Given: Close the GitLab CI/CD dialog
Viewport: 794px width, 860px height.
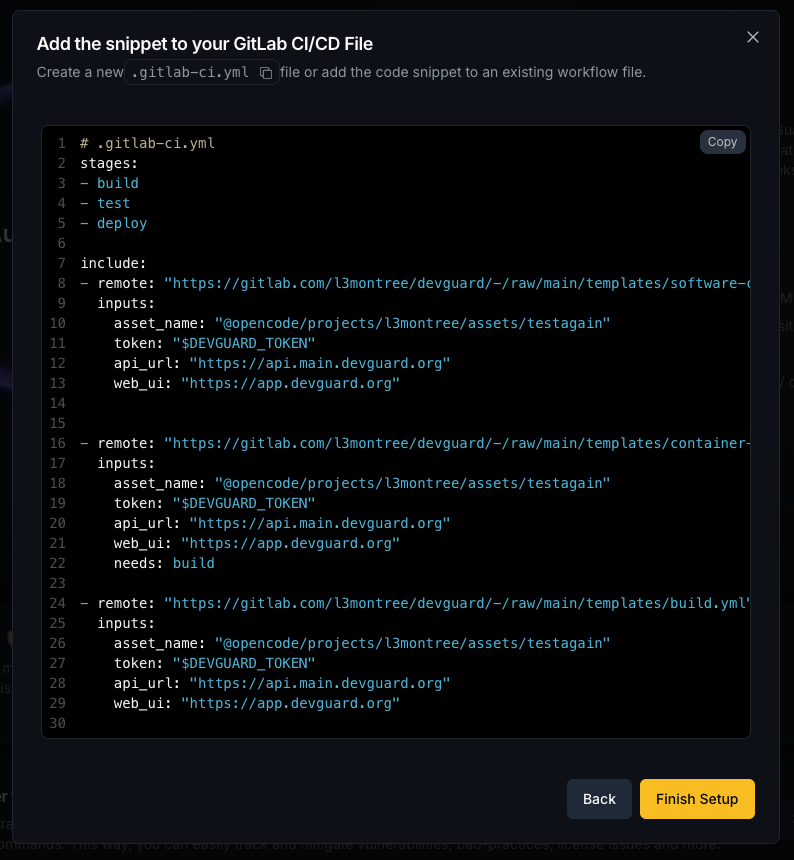Looking at the screenshot, I should pyautogui.click(x=752, y=37).
